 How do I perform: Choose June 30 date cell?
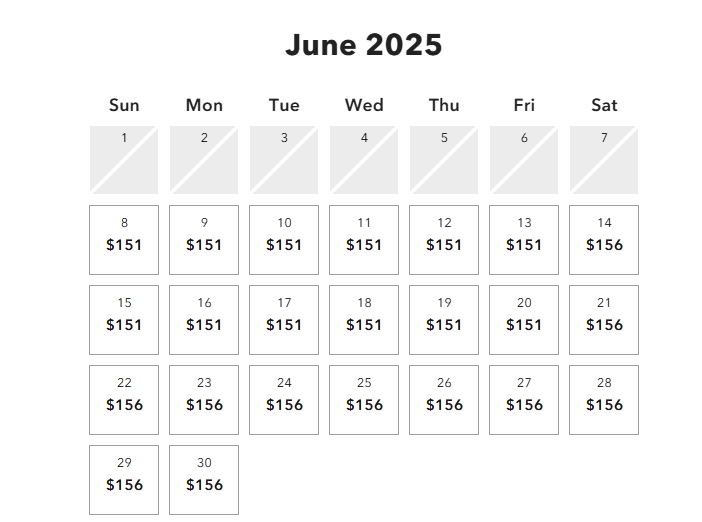click(204, 480)
